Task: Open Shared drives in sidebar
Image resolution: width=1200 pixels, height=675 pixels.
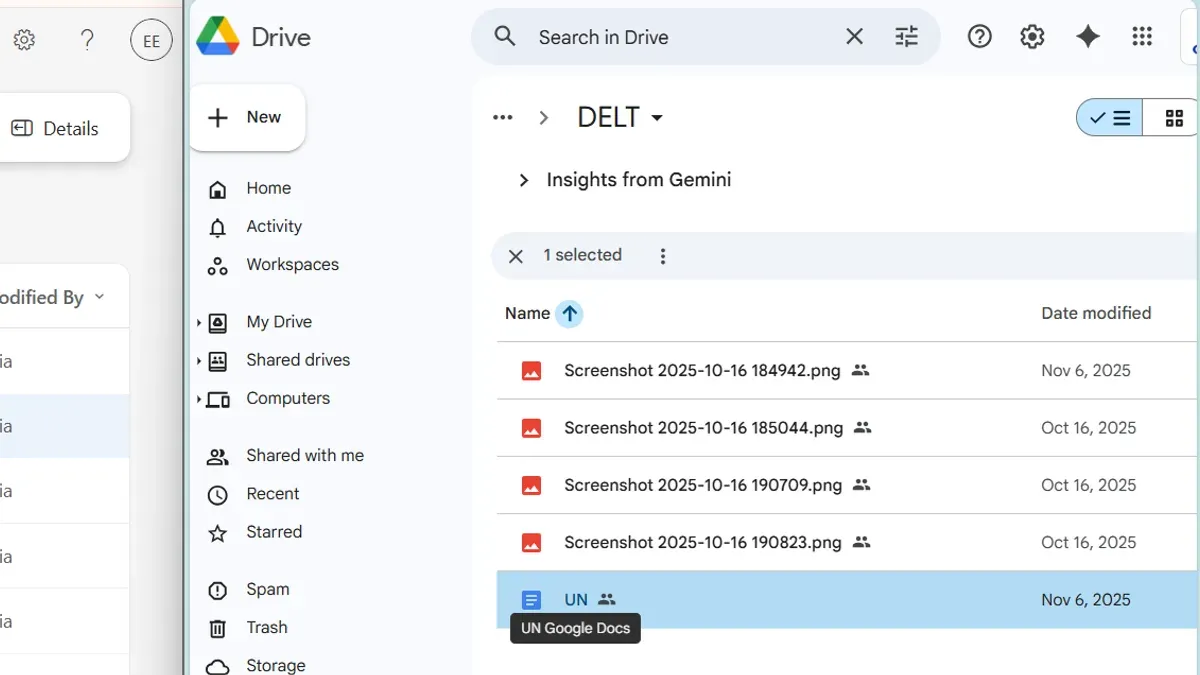Action: [x=298, y=360]
